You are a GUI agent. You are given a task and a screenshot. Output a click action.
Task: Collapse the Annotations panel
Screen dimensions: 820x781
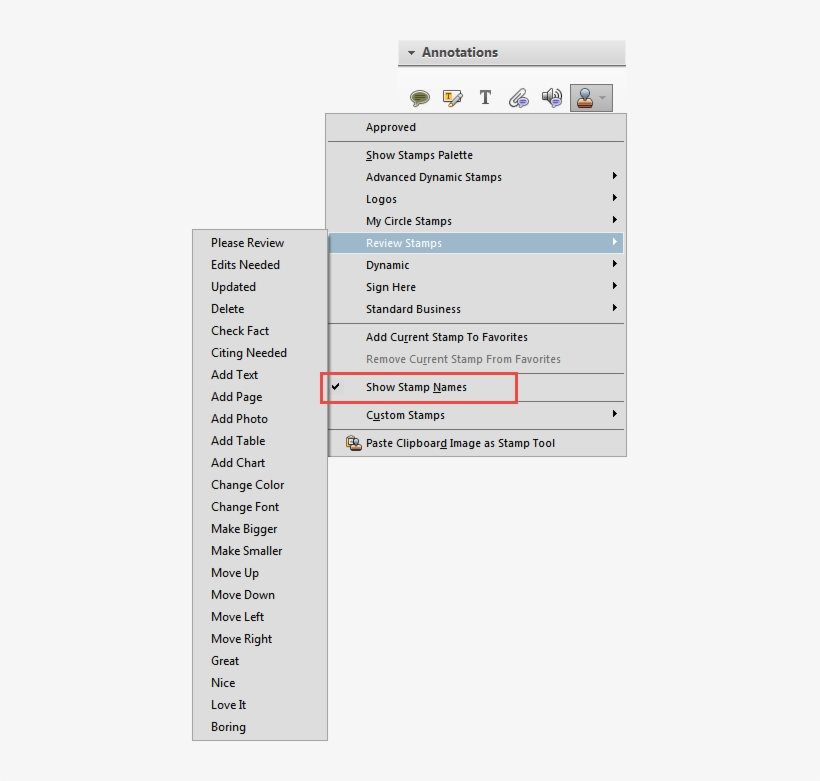click(x=412, y=52)
